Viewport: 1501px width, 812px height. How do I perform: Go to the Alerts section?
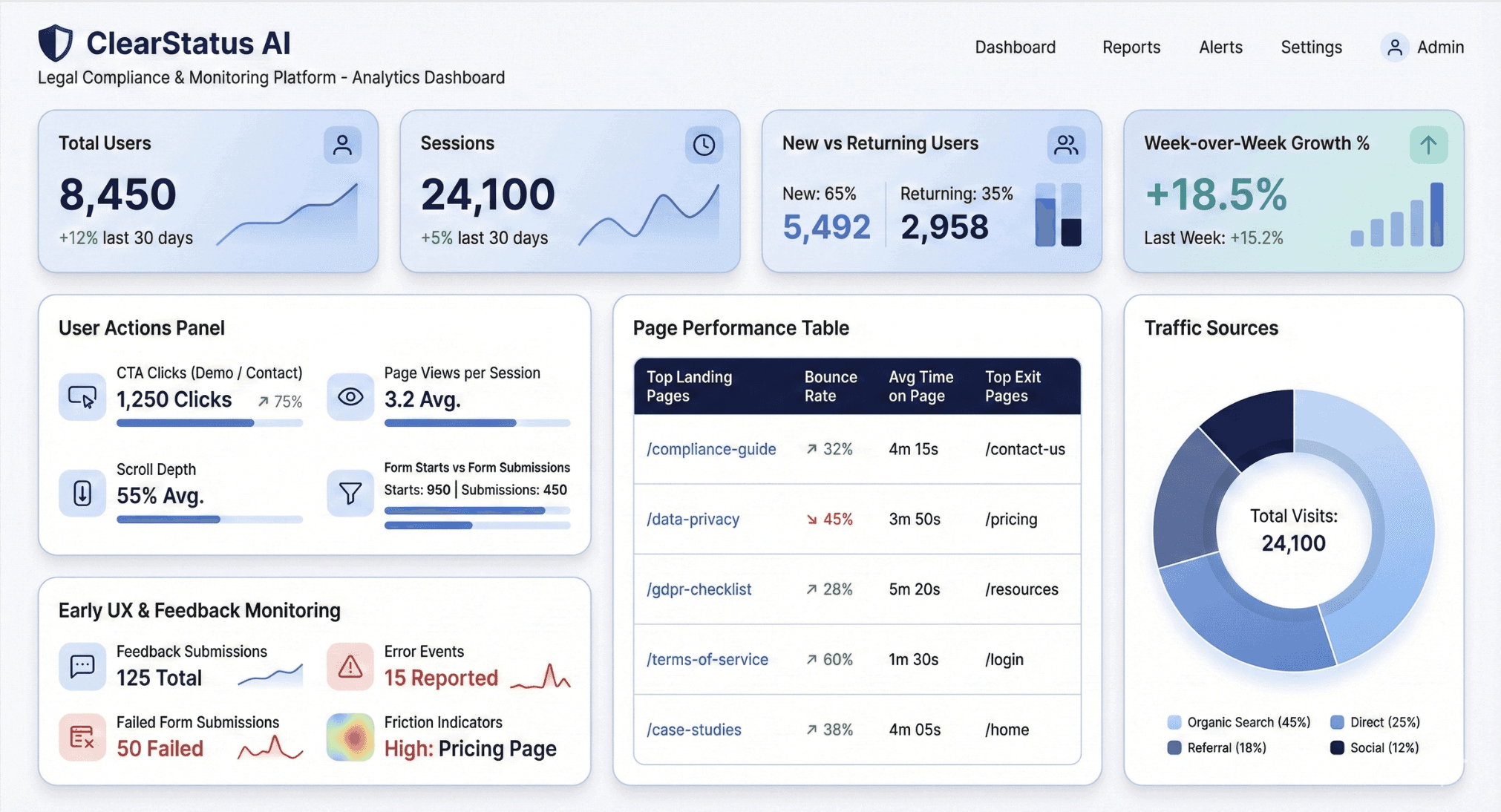[1220, 48]
